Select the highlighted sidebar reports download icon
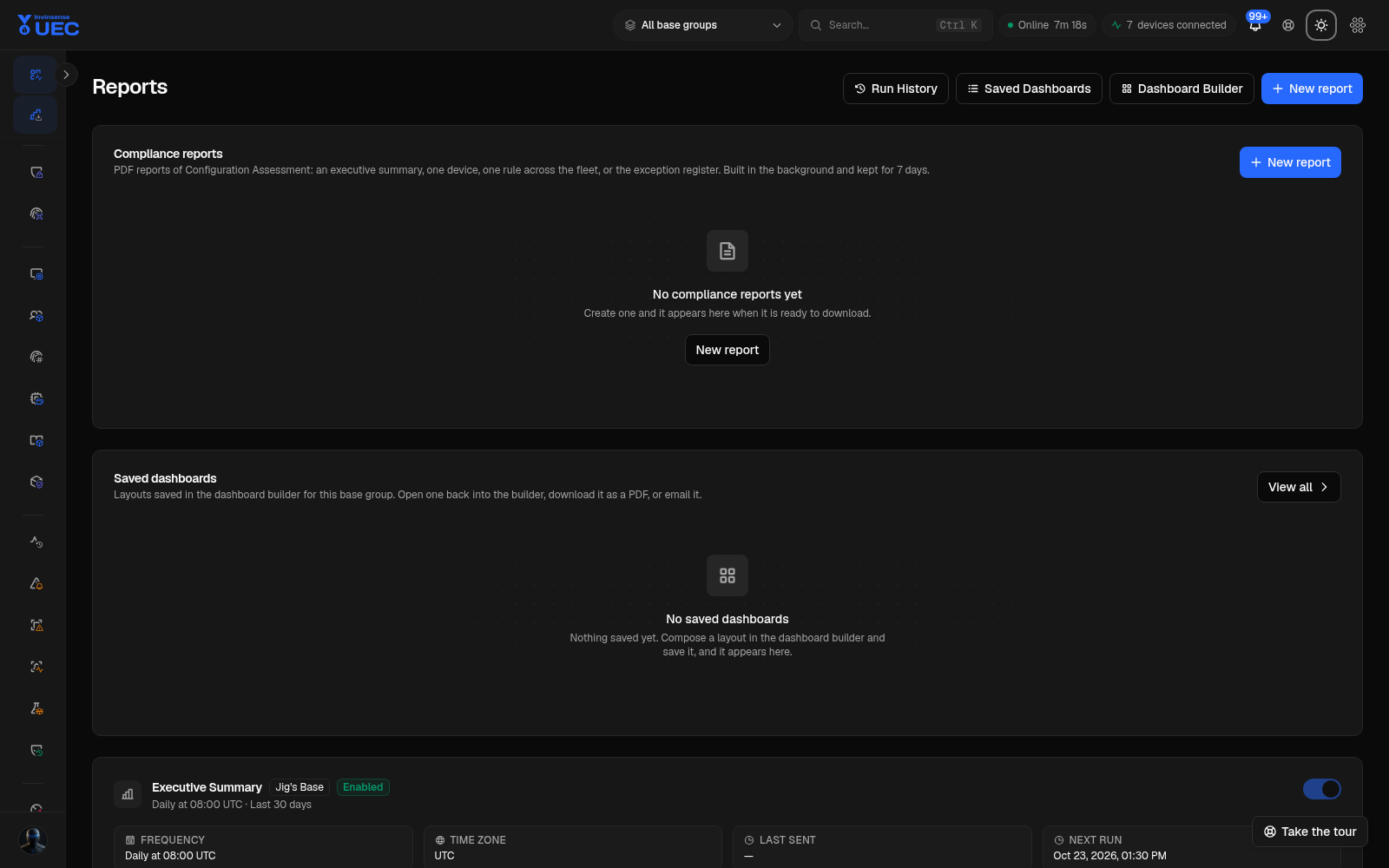 tap(36, 115)
